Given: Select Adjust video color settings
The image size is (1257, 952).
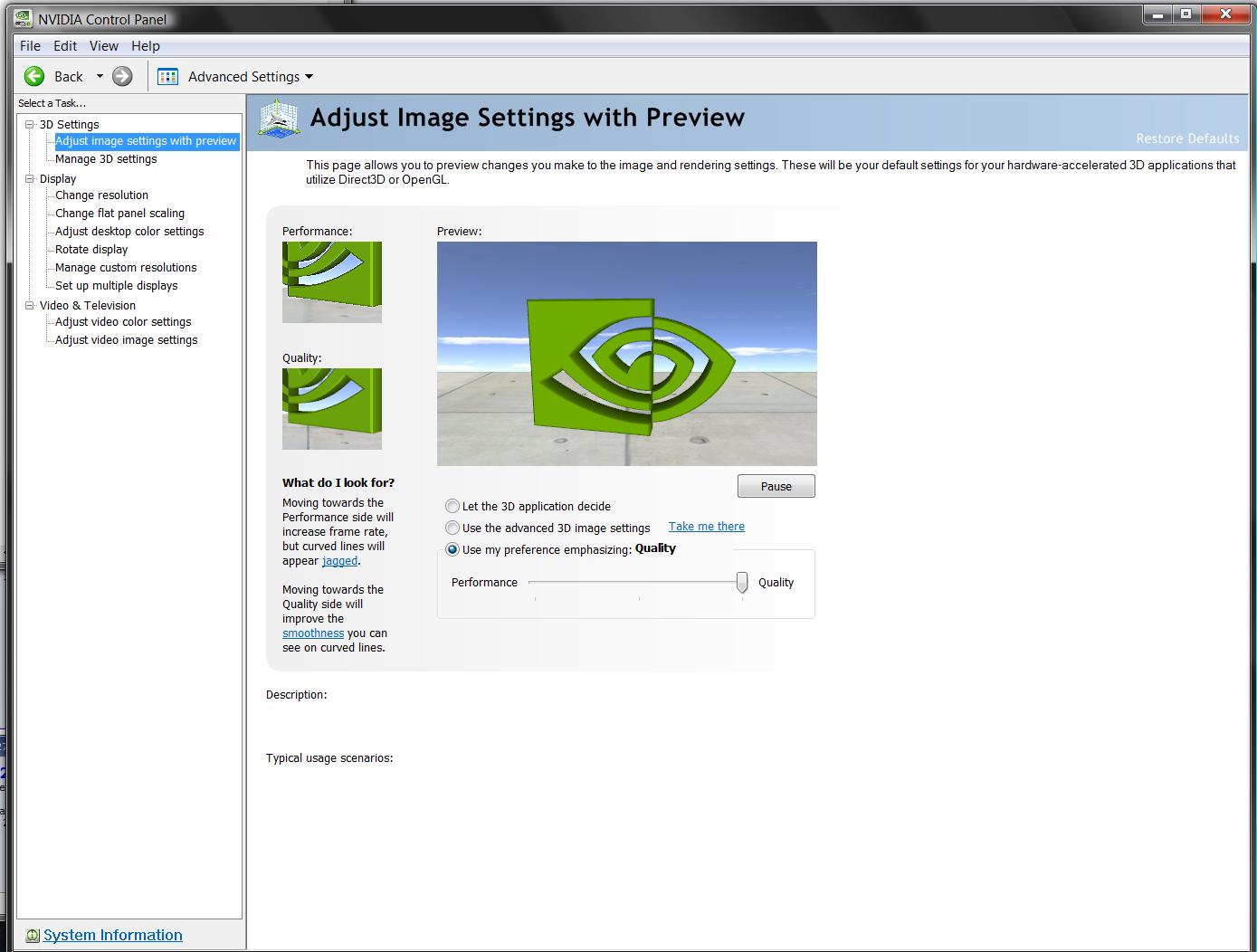Looking at the screenshot, I should (x=123, y=321).
